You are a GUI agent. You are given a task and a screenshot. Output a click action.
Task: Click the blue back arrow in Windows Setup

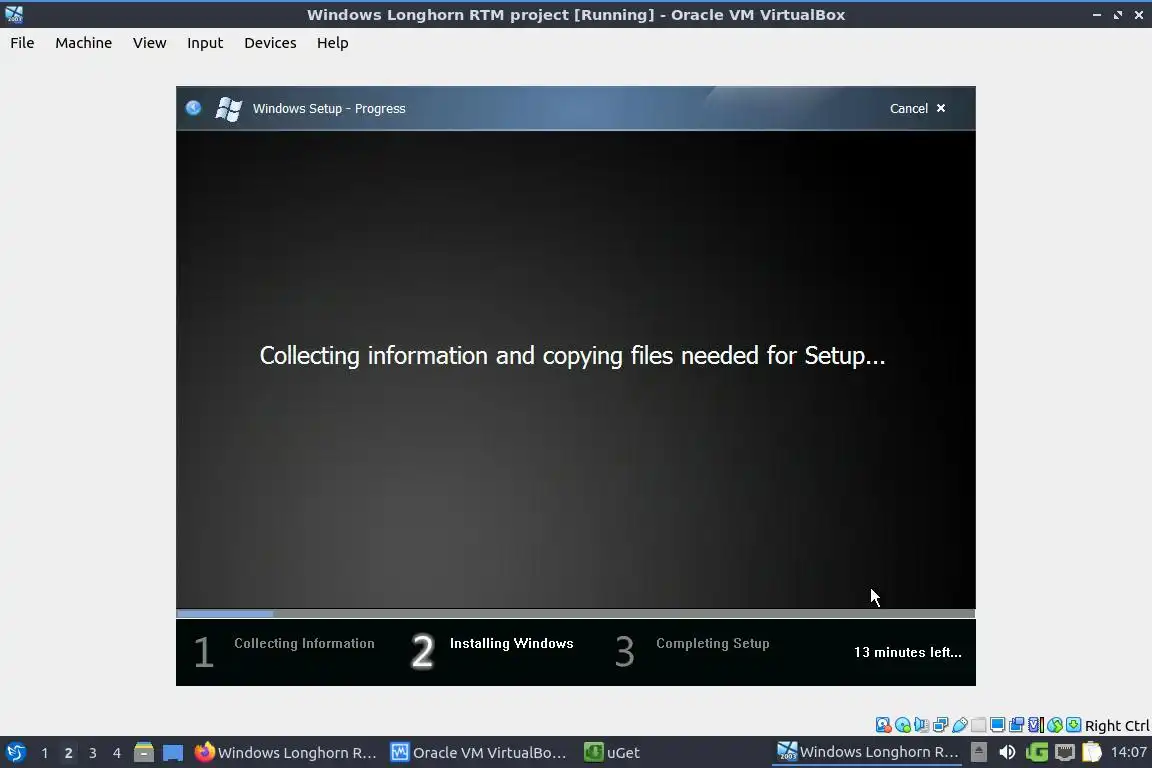click(193, 108)
